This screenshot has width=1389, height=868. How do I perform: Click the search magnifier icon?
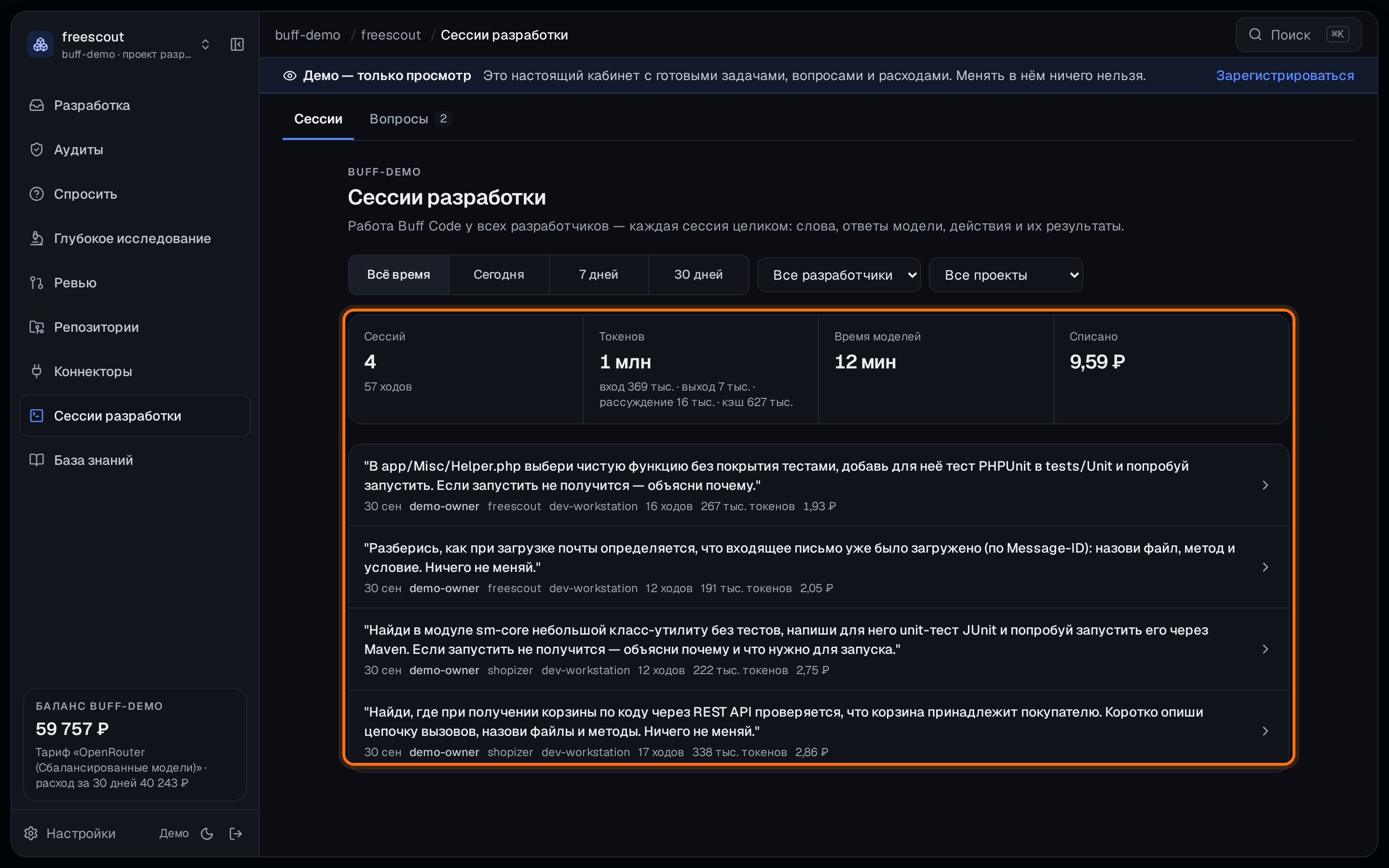1255,34
